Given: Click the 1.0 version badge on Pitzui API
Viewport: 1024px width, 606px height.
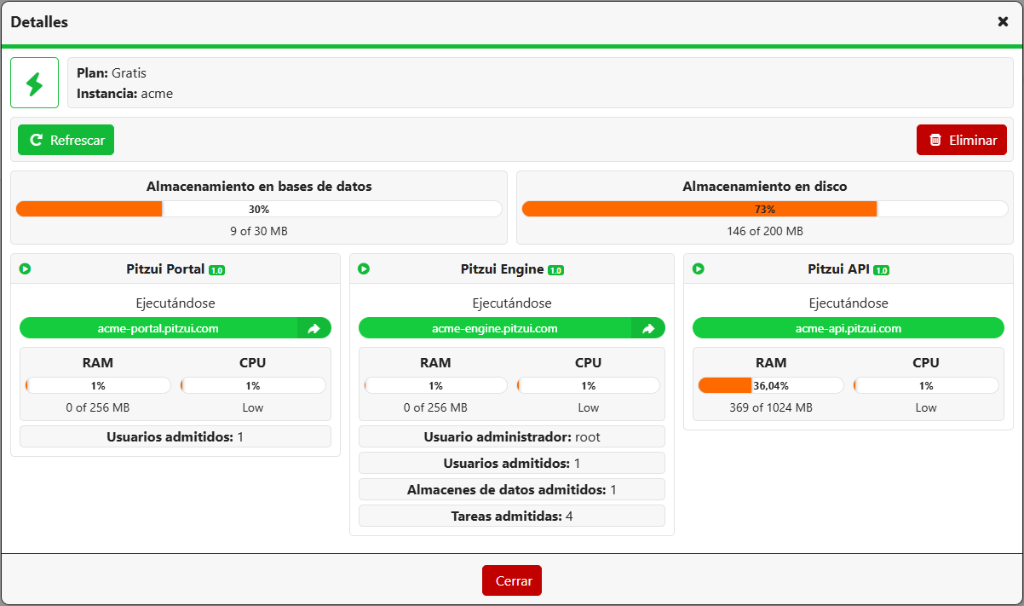Looking at the screenshot, I should pos(881,270).
